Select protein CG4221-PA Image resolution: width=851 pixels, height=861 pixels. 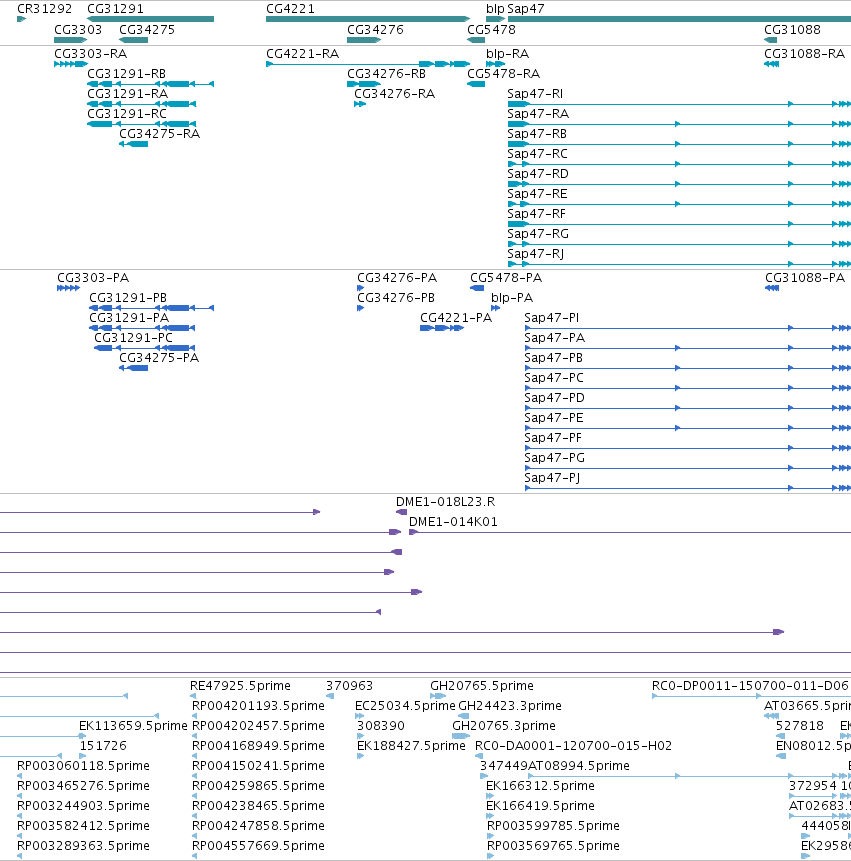[456, 318]
